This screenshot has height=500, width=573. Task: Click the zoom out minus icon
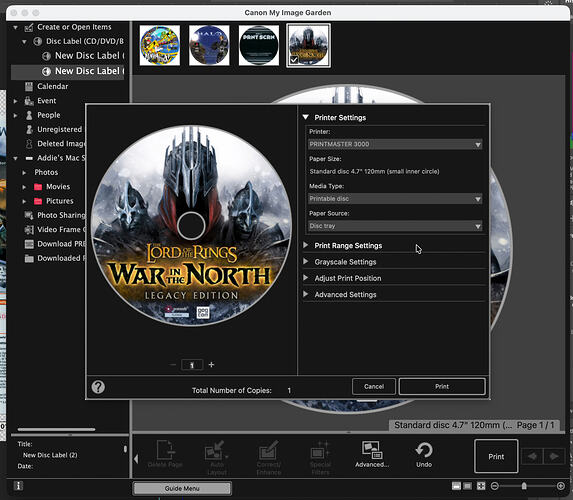[x=494, y=486]
